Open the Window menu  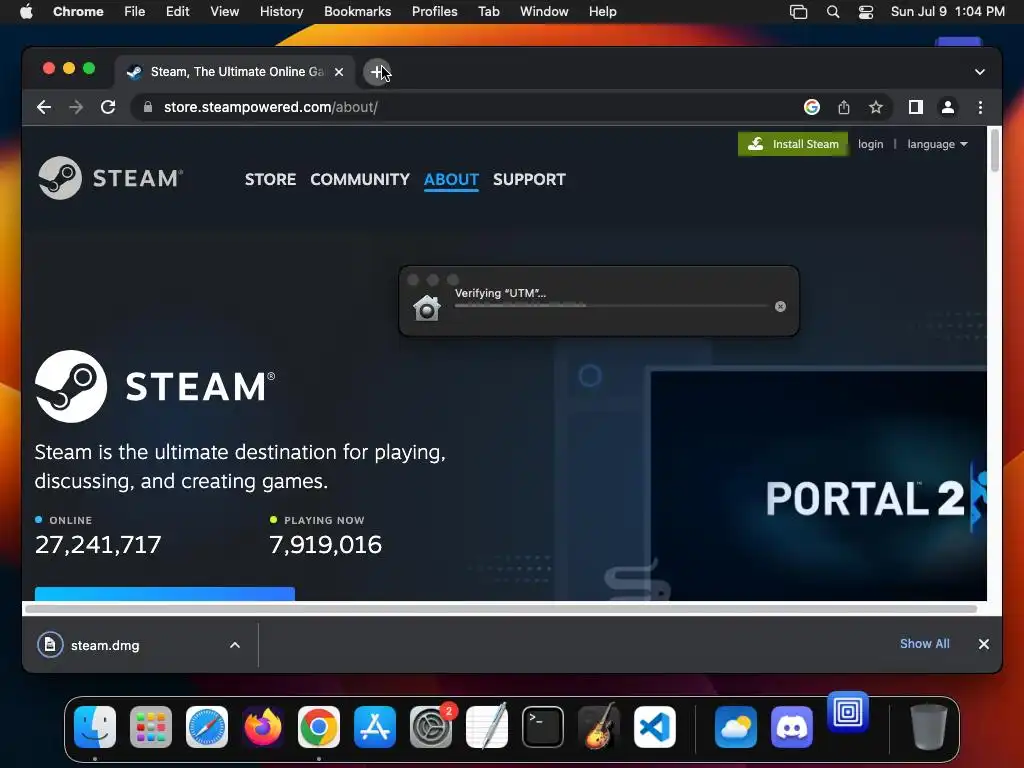[544, 12]
